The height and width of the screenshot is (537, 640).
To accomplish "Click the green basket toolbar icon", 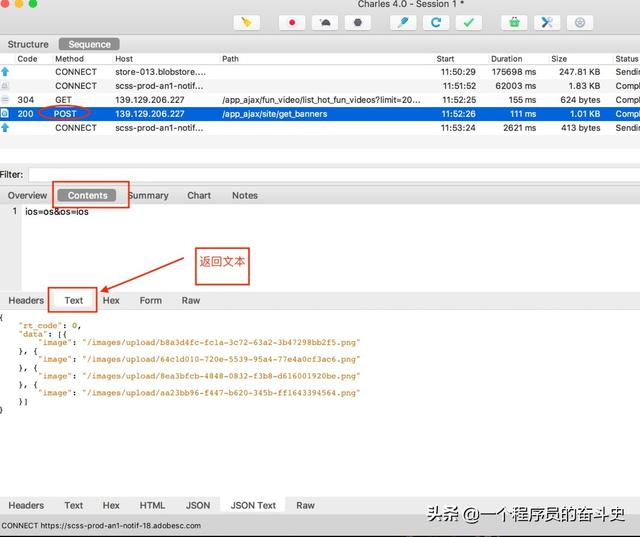I will (514, 22).
